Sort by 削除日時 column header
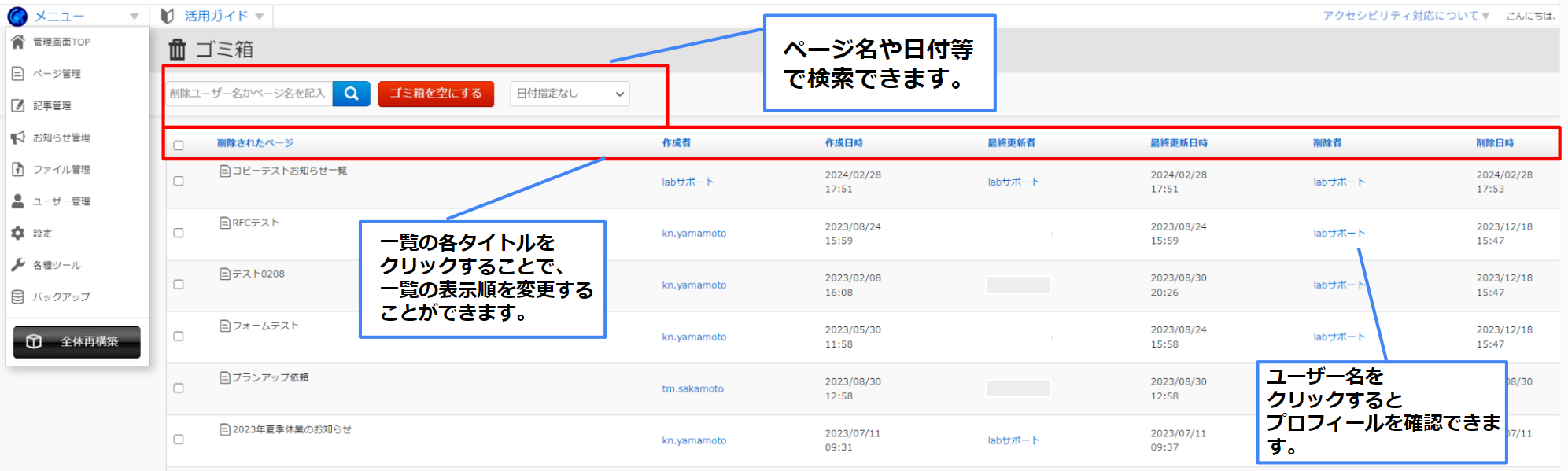 (1495, 143)
